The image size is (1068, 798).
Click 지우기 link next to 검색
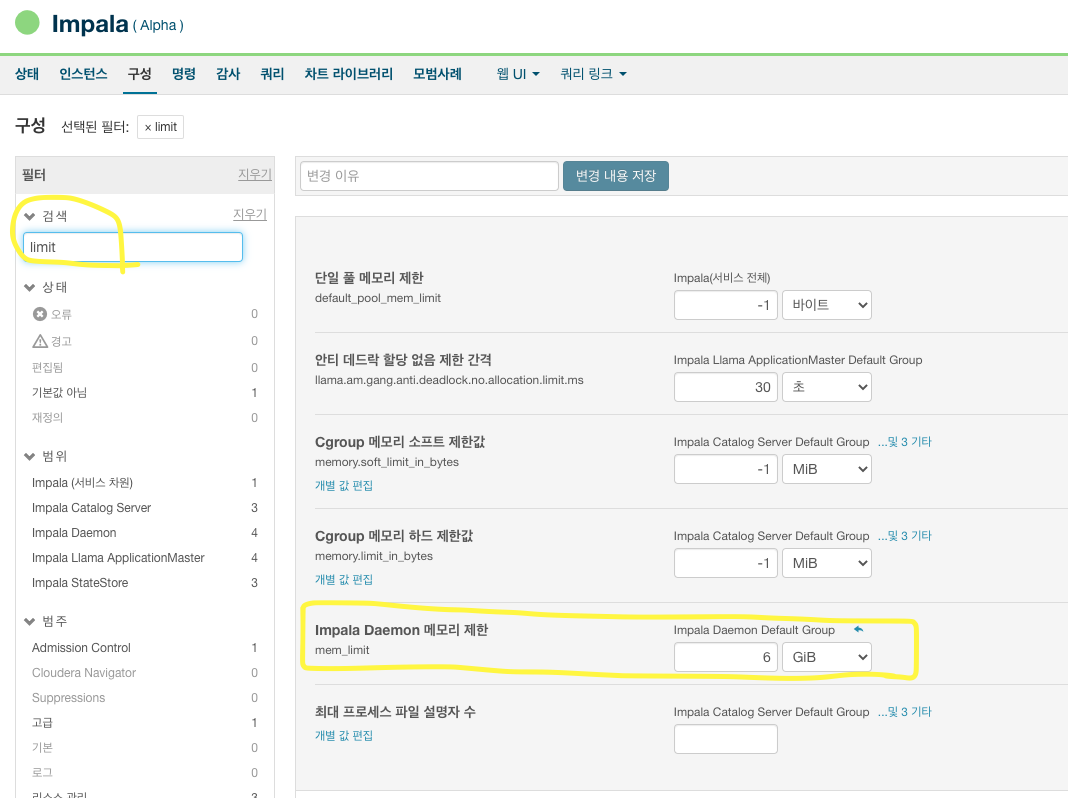click(250, 214)
